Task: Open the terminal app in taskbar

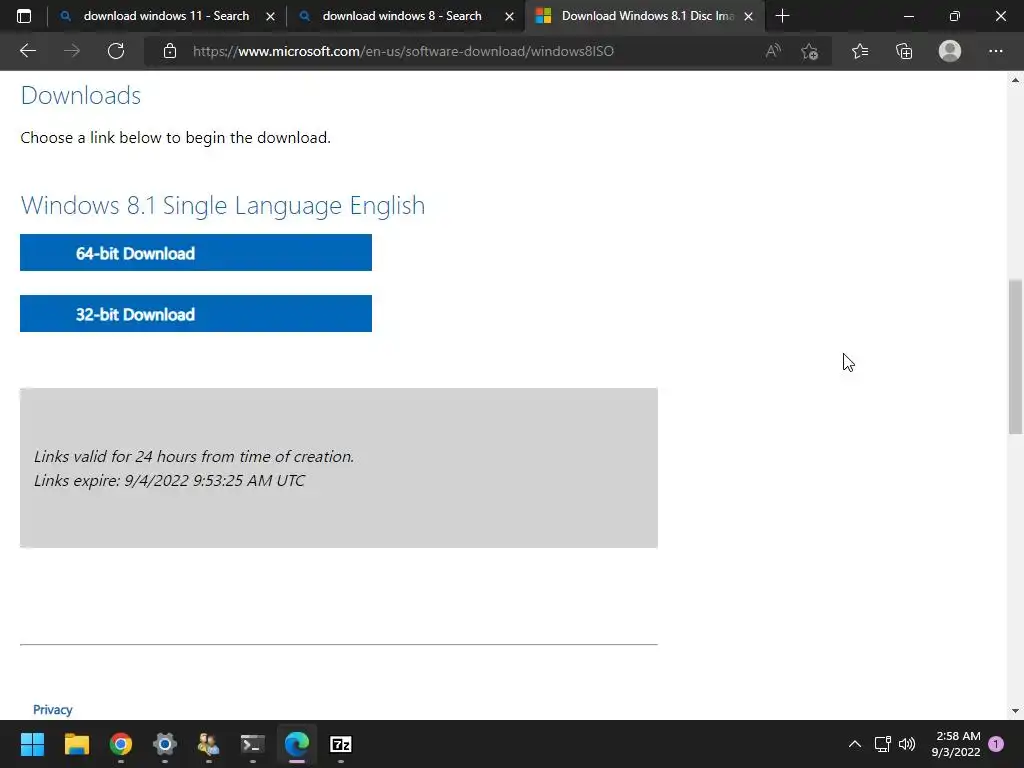Action: point(253,744)
